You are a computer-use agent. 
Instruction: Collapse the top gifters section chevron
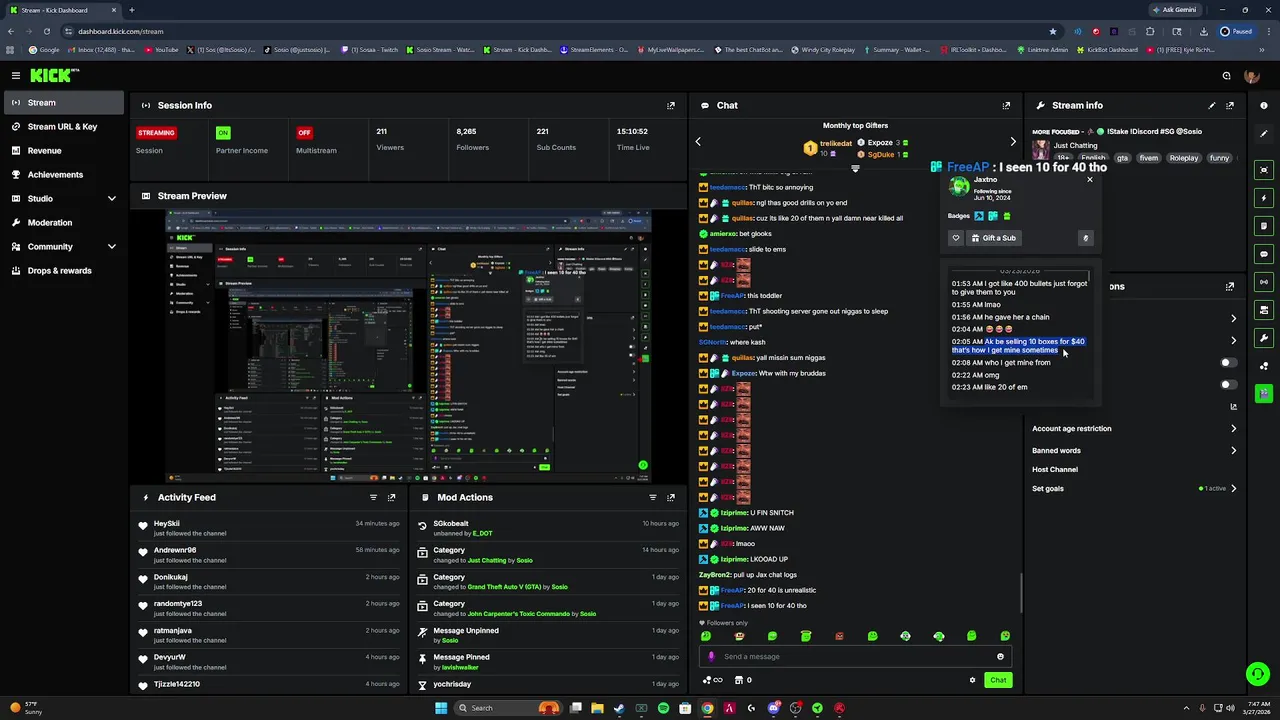click(855, 169)
